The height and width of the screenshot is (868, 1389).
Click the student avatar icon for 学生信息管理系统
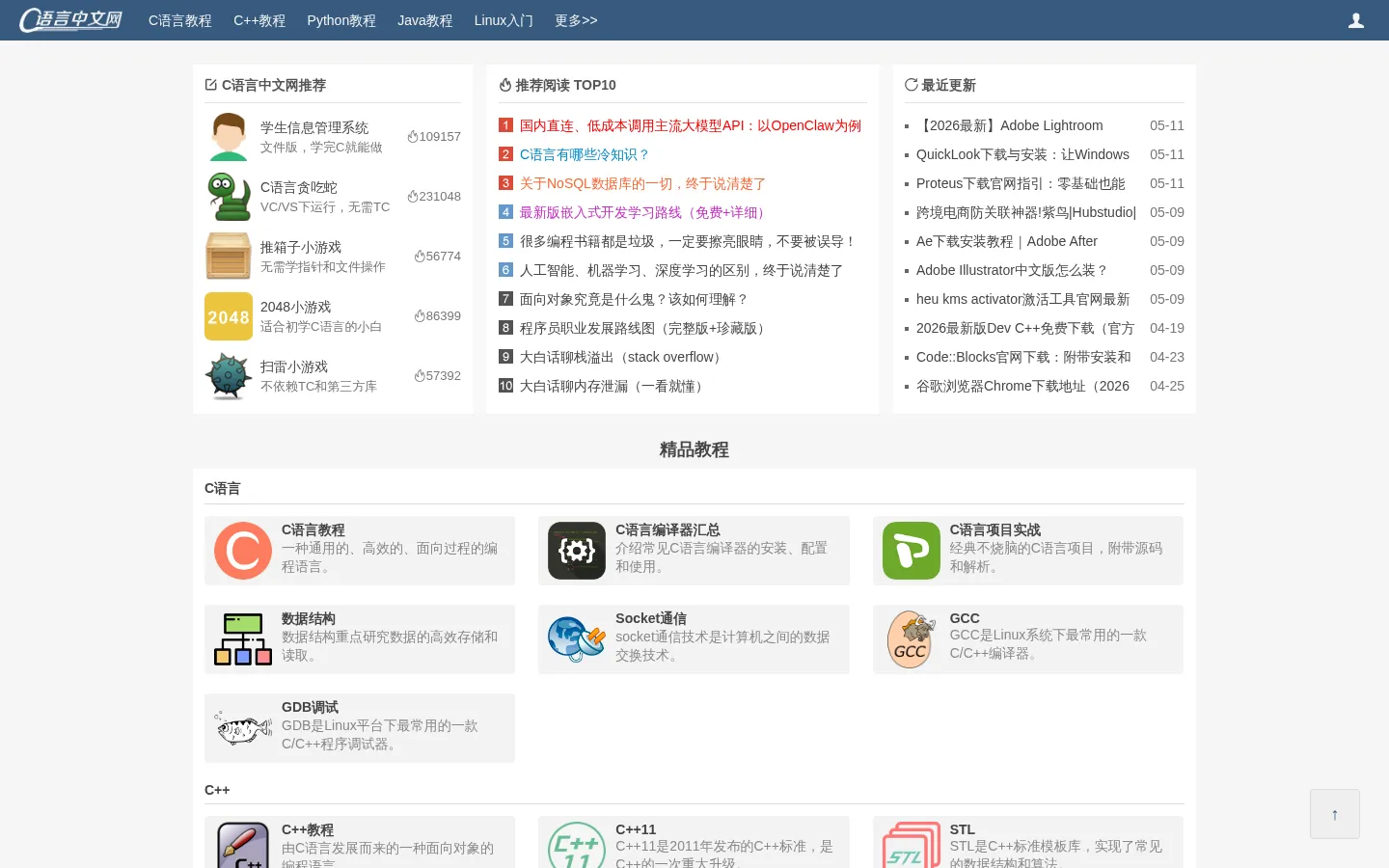(x=229, y=136)
